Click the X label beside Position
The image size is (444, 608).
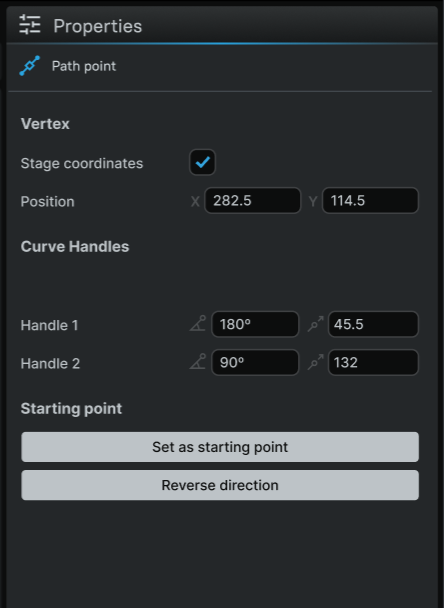pyautogui.click(x=195, y=201)
